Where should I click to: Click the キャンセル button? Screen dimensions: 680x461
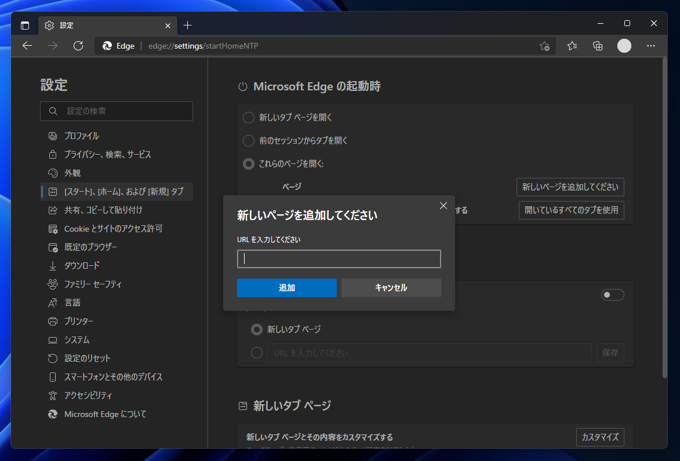tap(391, 288)
